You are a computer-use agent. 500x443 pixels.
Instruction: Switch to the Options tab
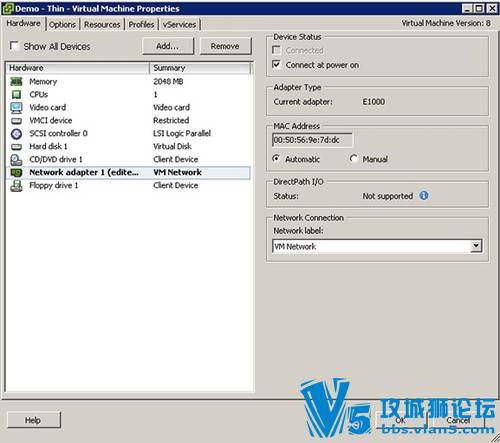(x=62, y=24)
